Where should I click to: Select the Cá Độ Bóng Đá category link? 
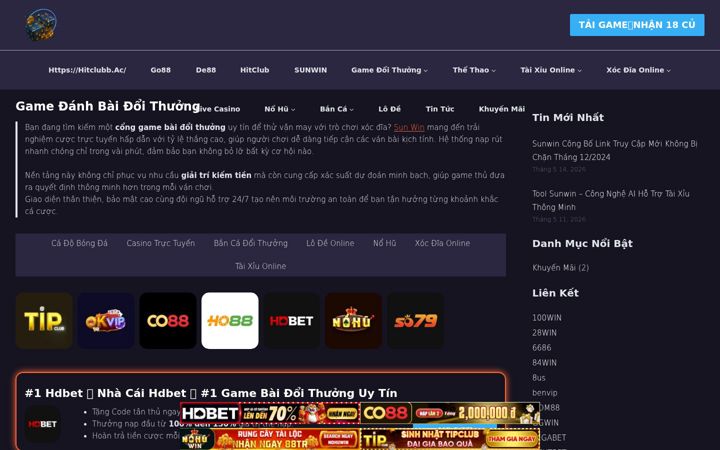[79, 243]
